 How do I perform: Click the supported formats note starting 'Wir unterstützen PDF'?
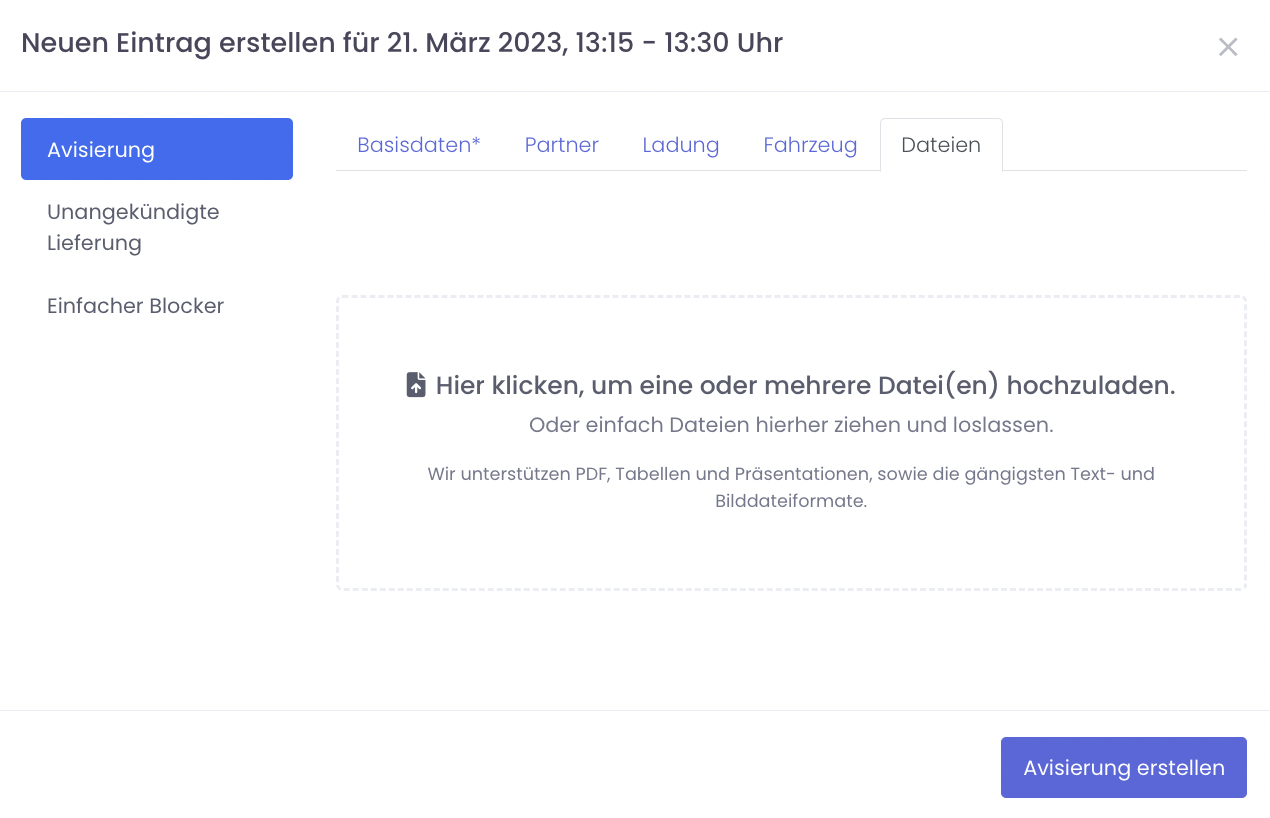pyautogui.click(x=790, y=474)
